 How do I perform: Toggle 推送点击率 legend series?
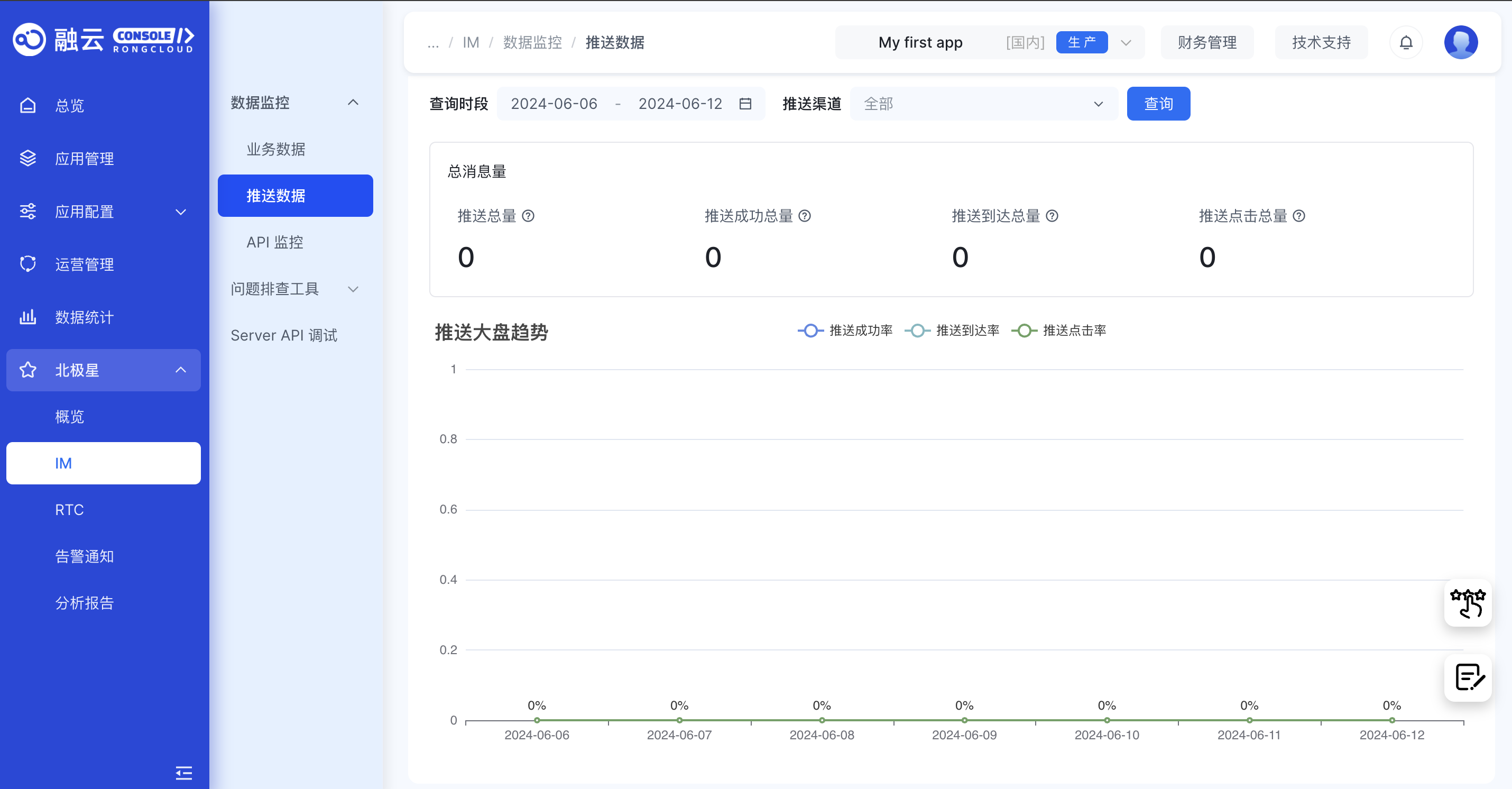pos(1059,331)
